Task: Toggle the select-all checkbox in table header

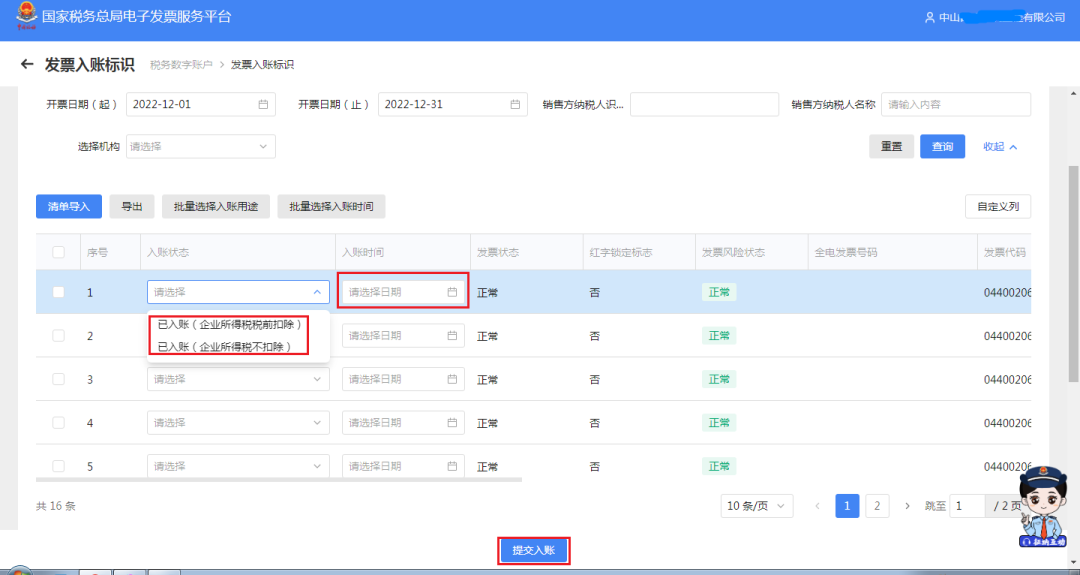Action: point(58,252)
